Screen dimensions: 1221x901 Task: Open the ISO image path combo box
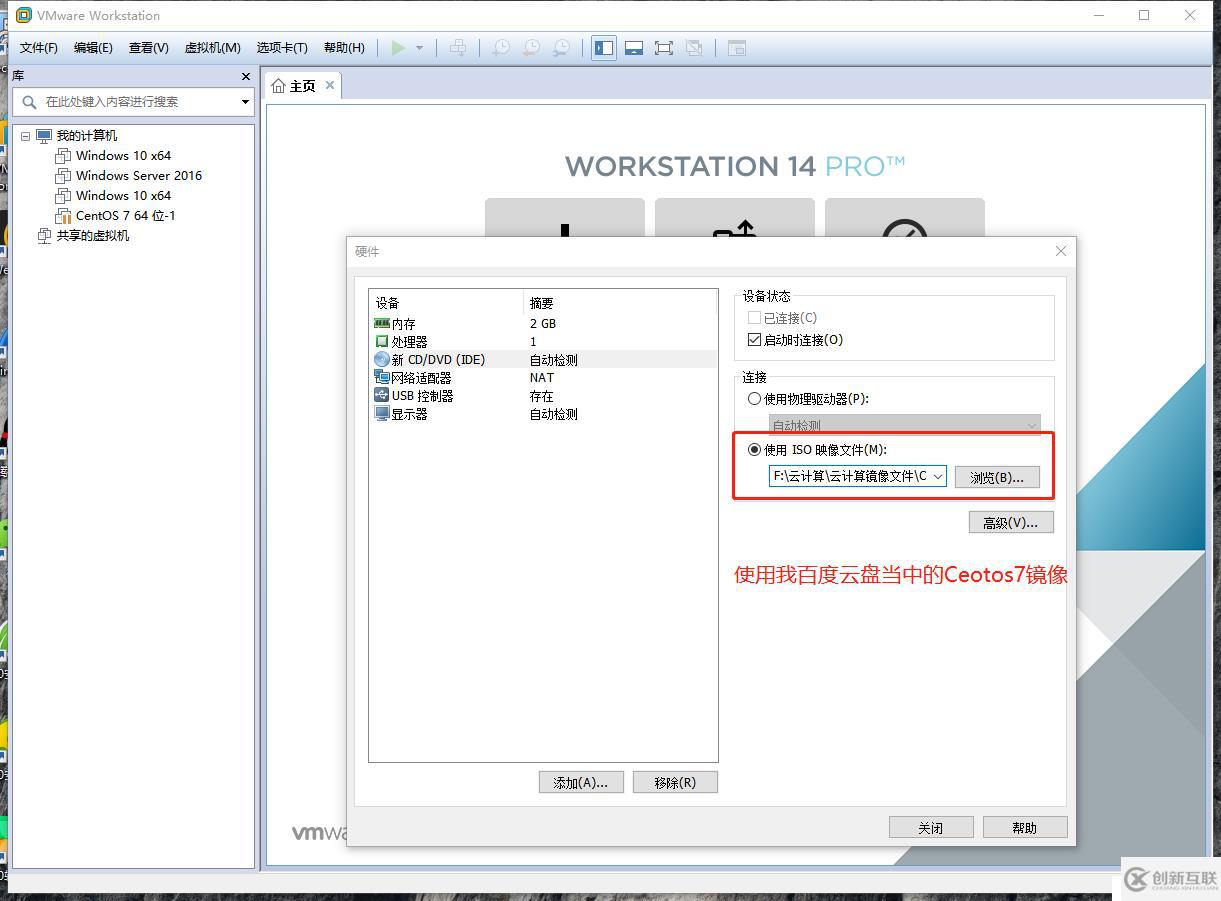tap(858, 477)
